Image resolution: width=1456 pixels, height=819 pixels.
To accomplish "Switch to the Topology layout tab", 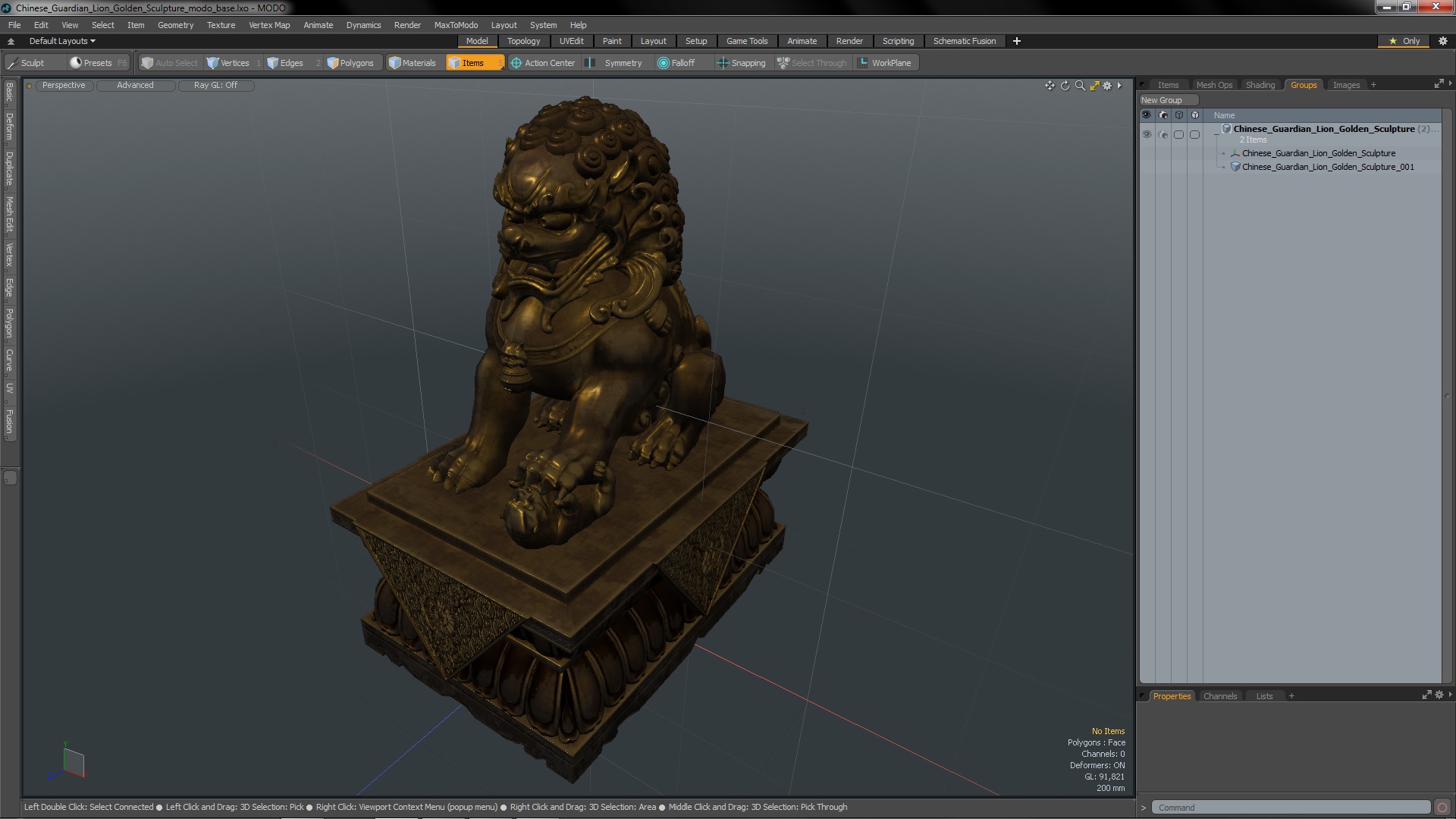I will [523, 41].
